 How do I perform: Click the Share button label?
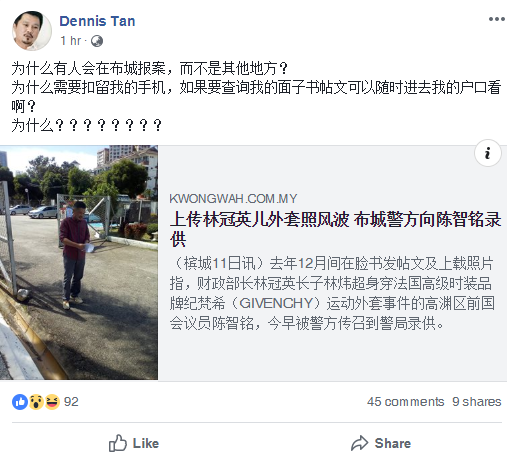pos(393,443)
